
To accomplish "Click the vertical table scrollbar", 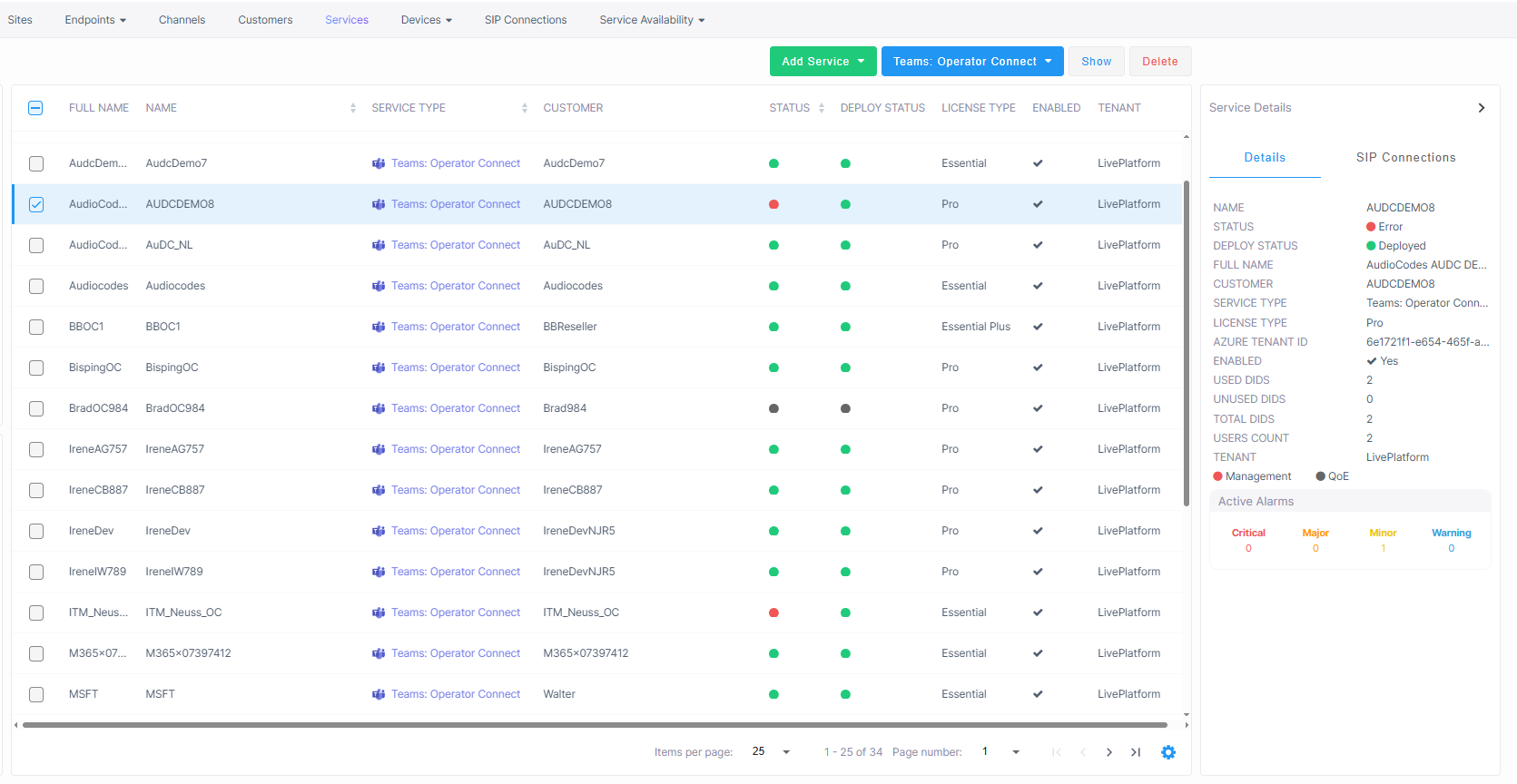I will 1186,343.
